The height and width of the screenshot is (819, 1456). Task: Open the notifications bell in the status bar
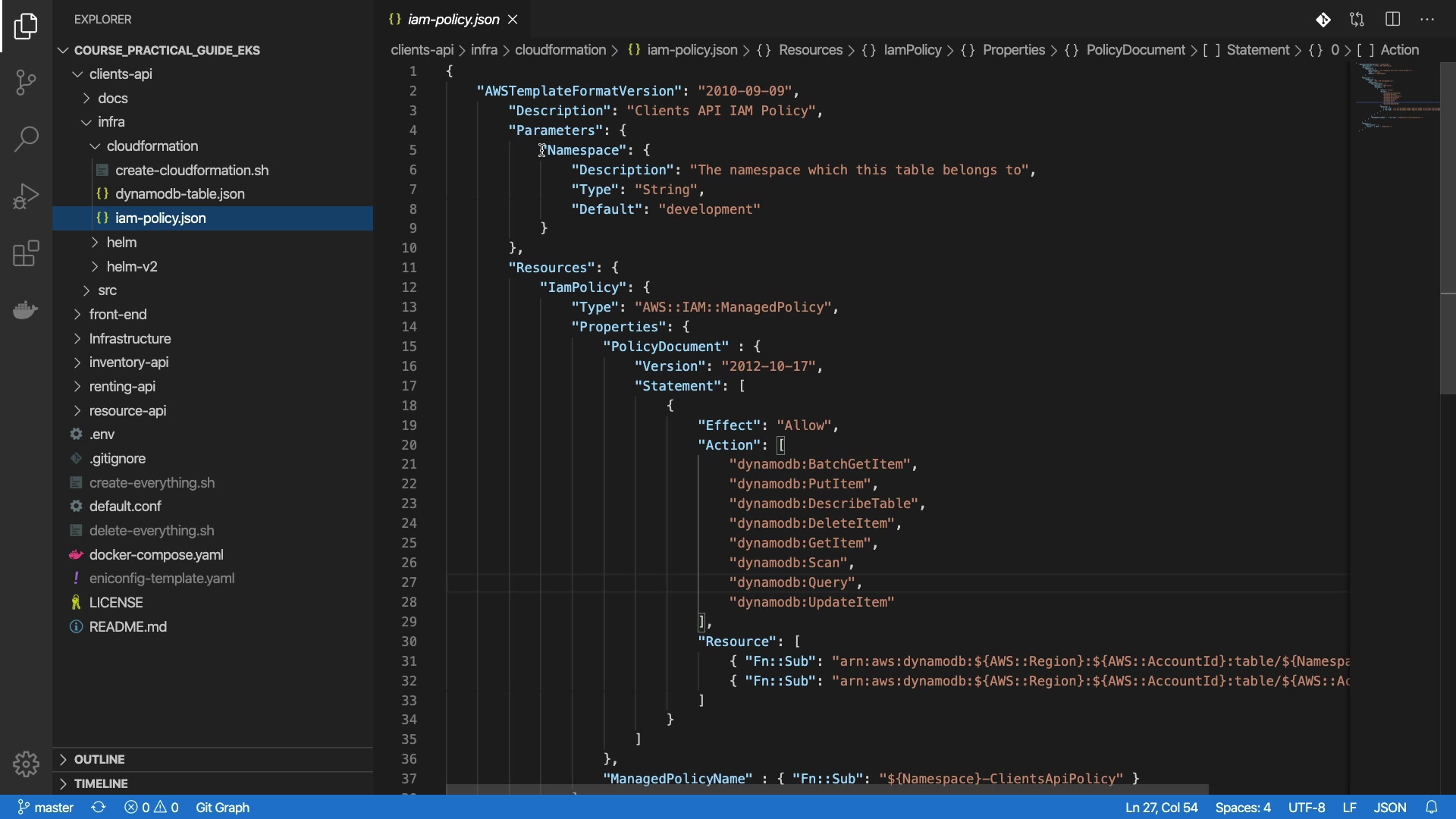point(1432,808)
